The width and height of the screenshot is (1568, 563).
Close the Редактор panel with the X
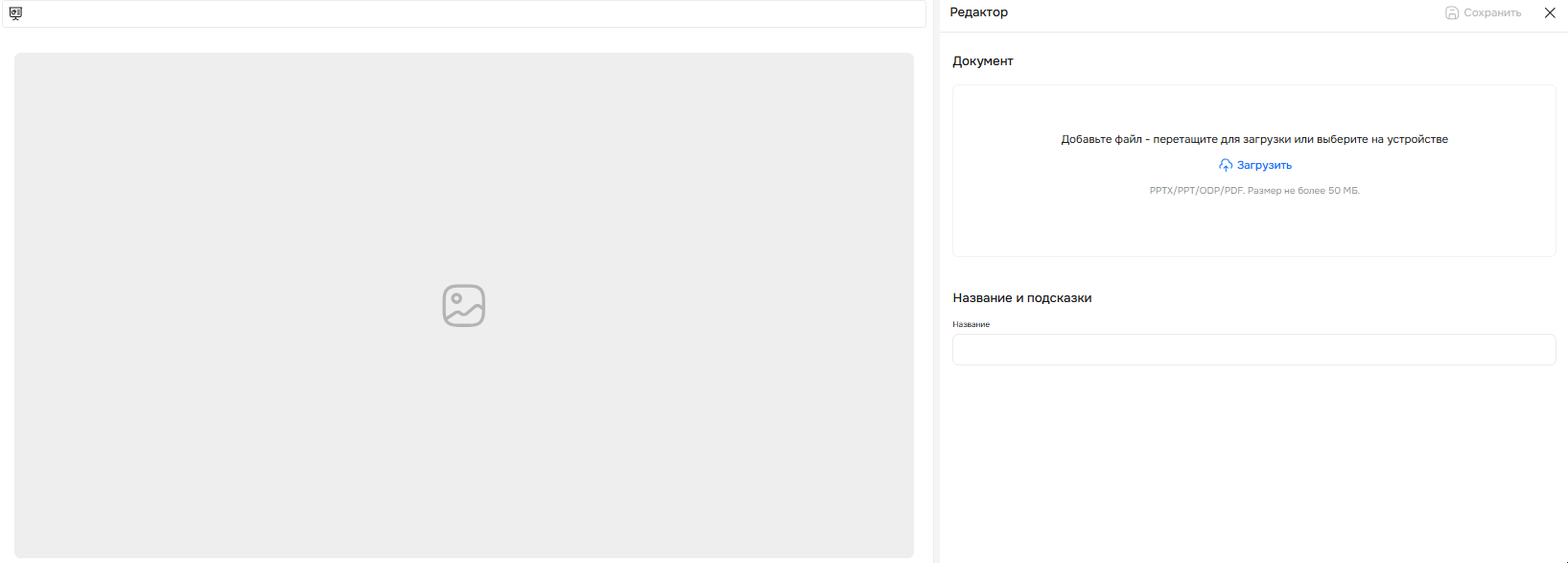[x=1550, y=12]
